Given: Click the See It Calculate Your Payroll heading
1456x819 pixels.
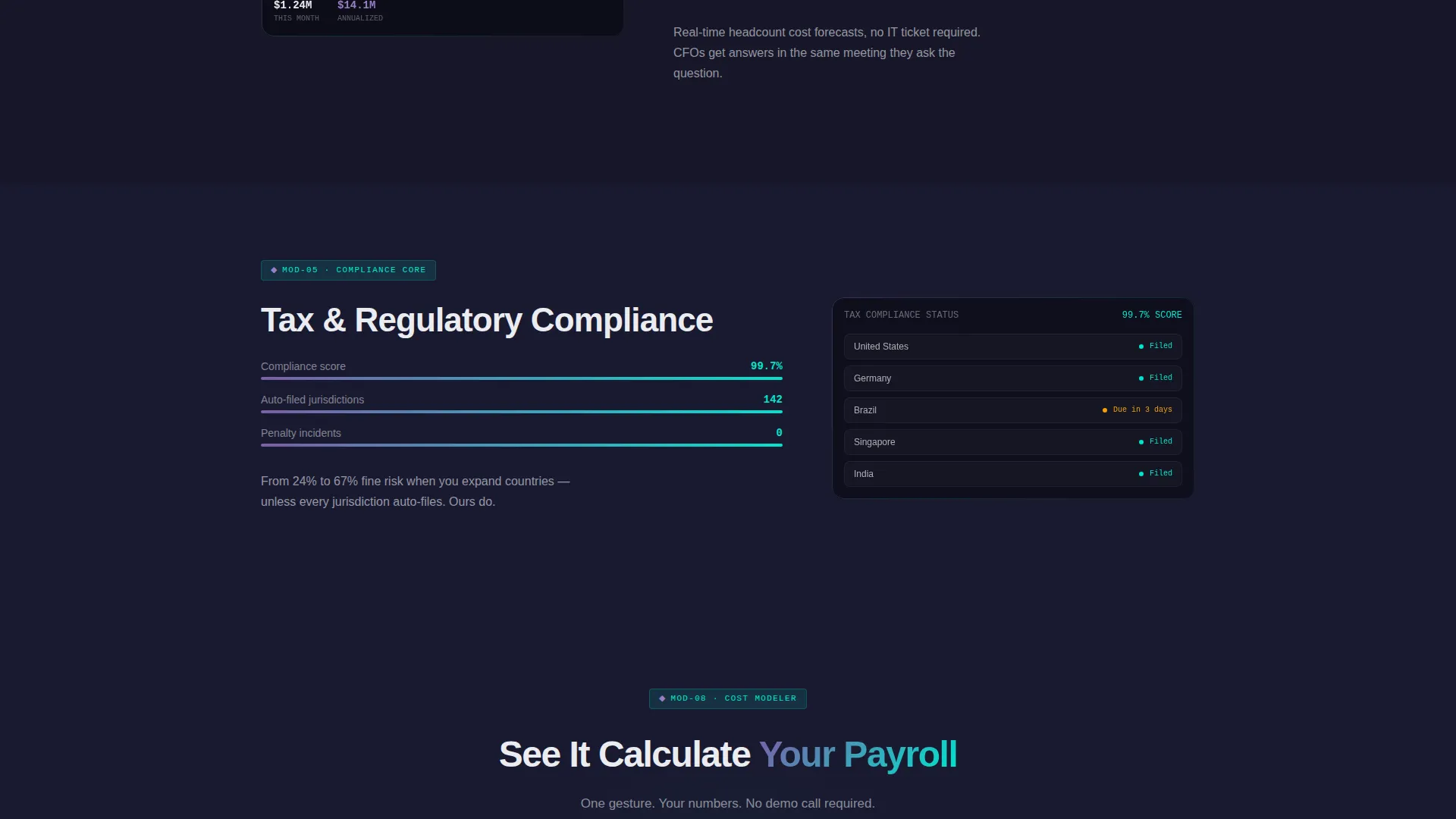Looking at the screenshot, I should pyautogui.click(x=728, y=755).
